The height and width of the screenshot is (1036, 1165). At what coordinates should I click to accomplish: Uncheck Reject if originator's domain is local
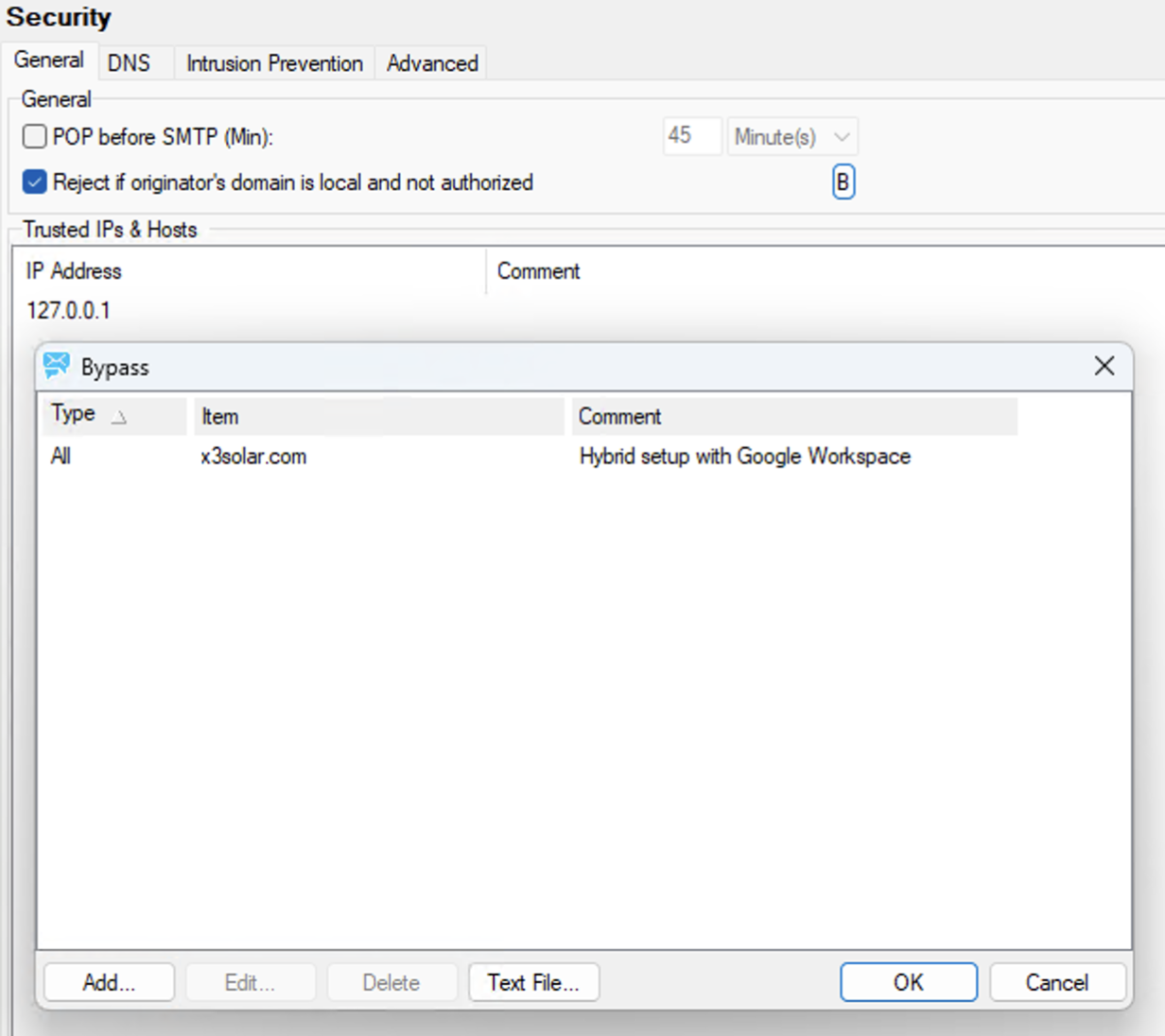click(35, 181)
